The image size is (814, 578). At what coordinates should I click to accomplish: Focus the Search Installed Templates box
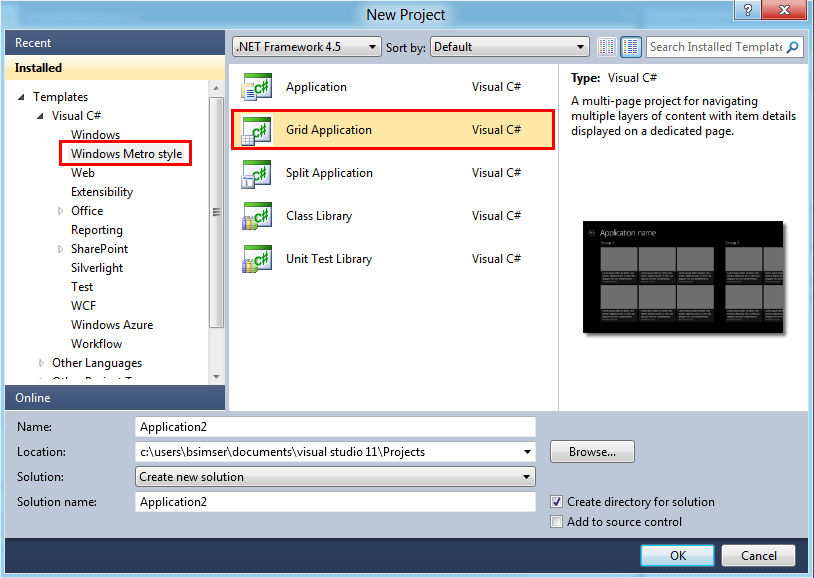coord(716,47)
